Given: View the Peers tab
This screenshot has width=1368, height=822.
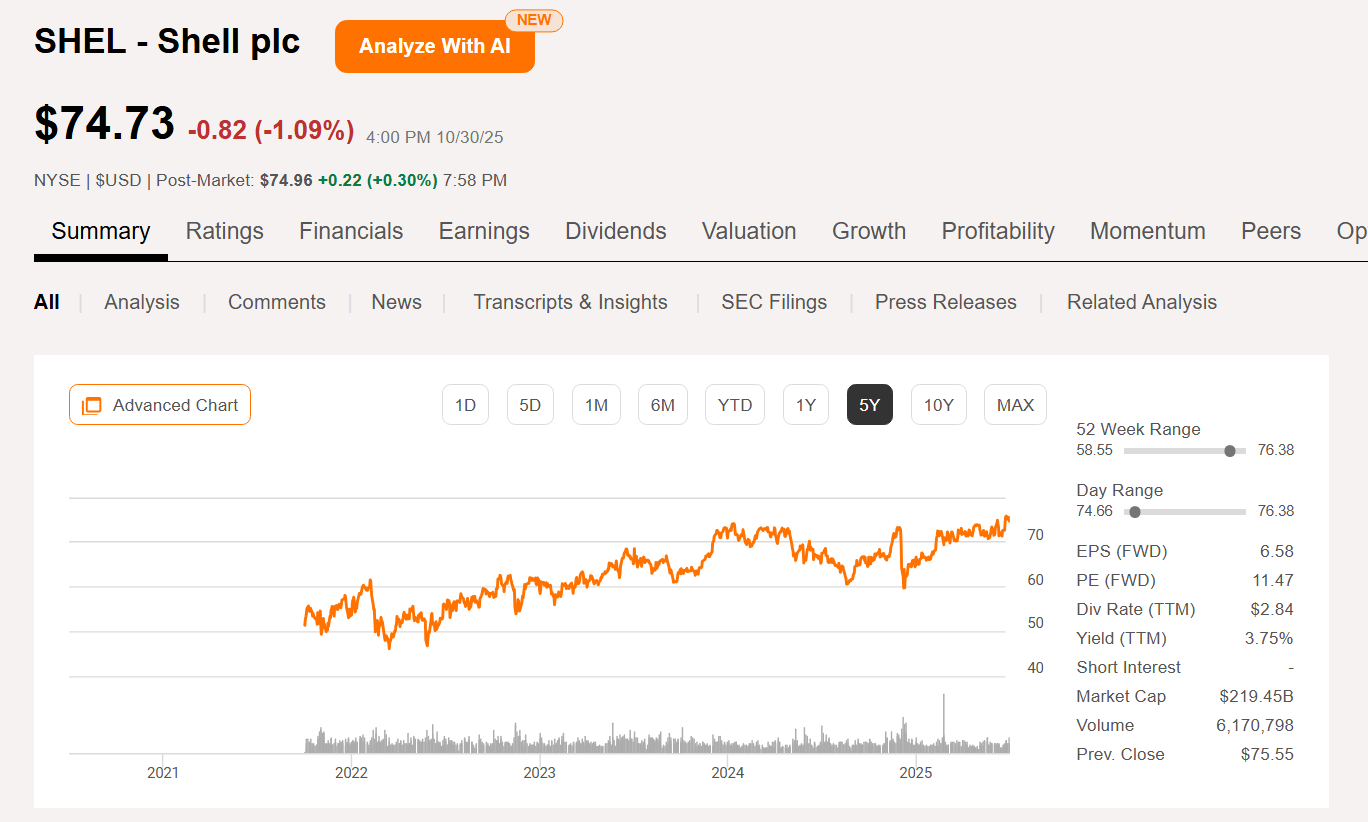Looking at the screenshot, I should pos(1271,231).
